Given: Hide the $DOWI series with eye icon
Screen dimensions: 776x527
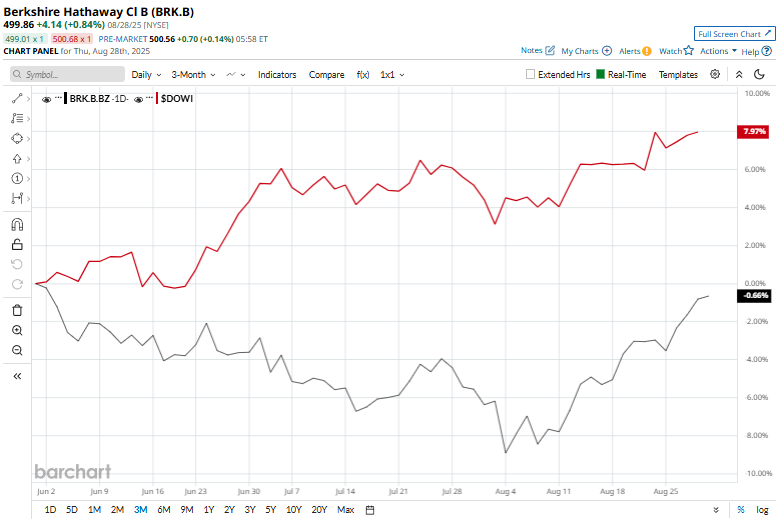Looking at the screenshot, I should (x=139, y=99).
